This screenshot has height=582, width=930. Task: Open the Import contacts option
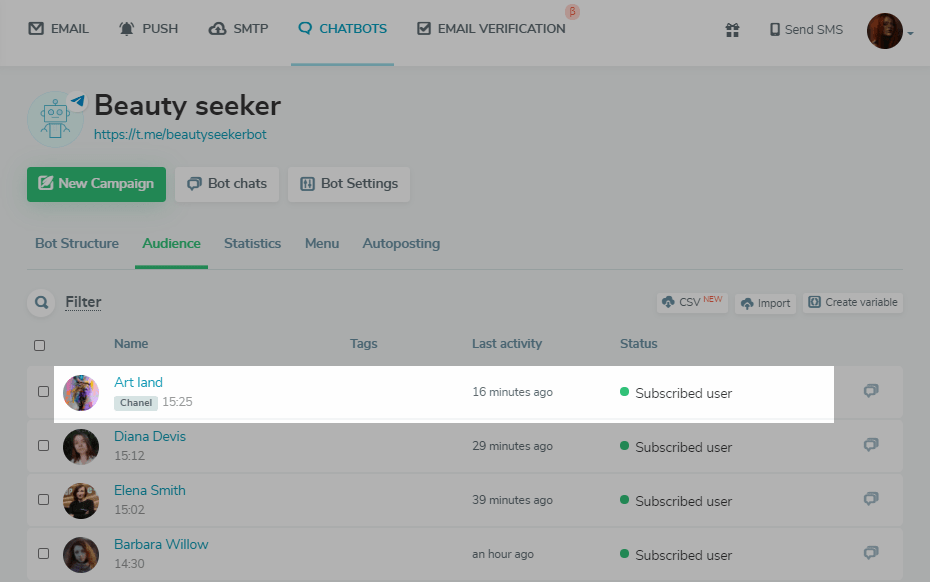(x=765, y=303)
